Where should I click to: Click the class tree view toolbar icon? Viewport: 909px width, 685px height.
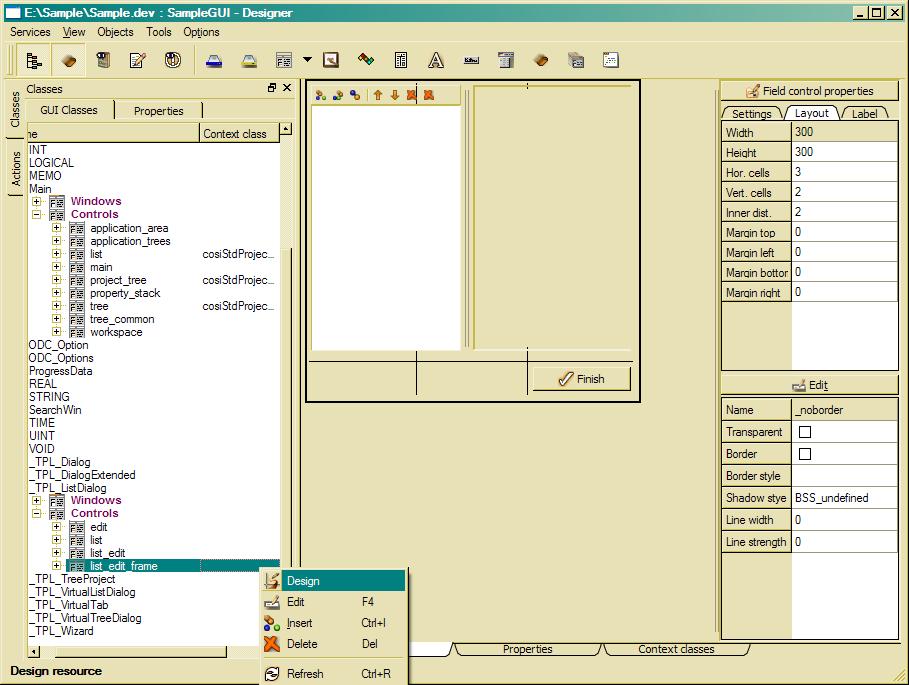34,61
